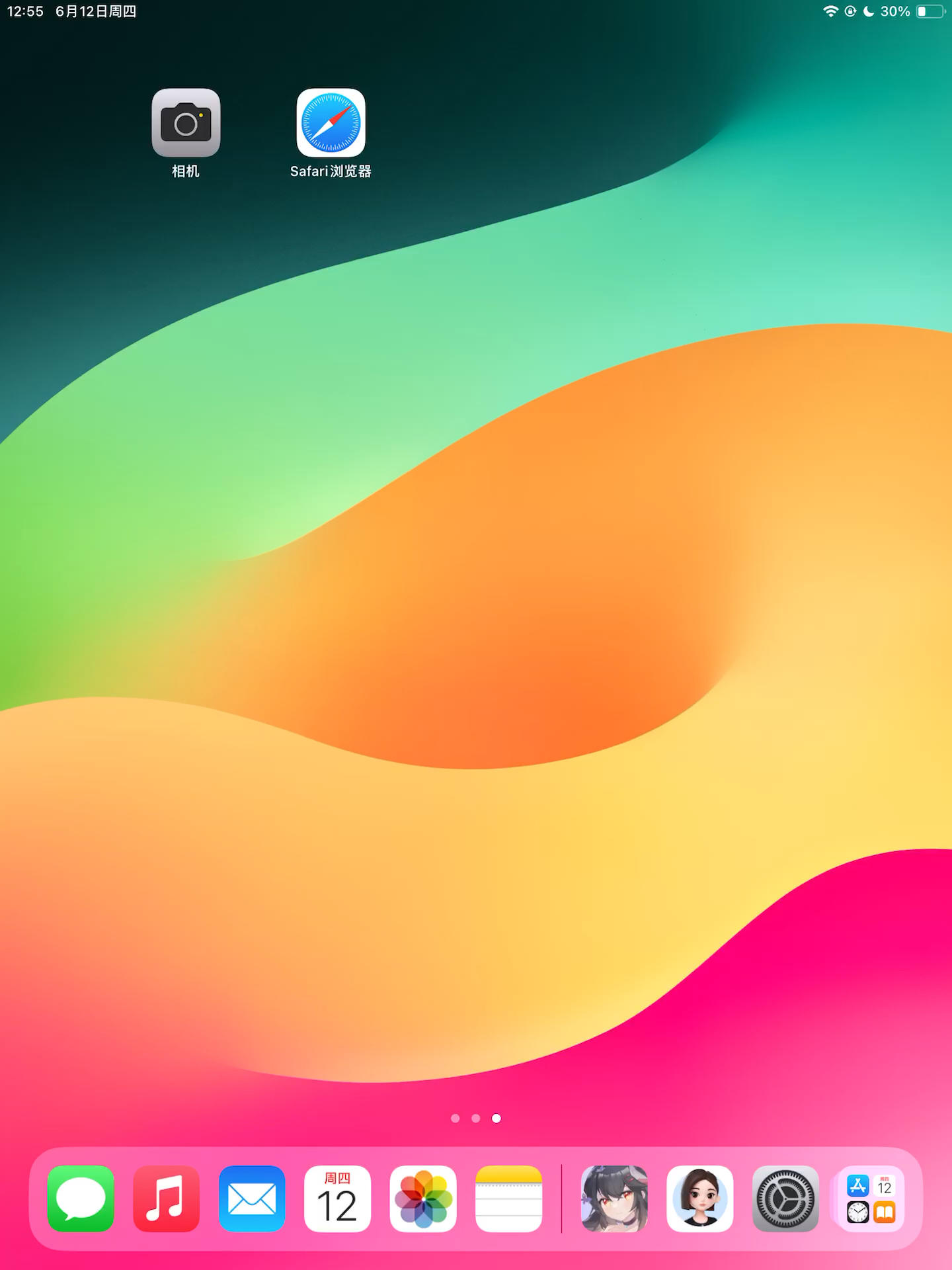Open Messages from the dock
Screen dimensions: 952x1270
81,1199
